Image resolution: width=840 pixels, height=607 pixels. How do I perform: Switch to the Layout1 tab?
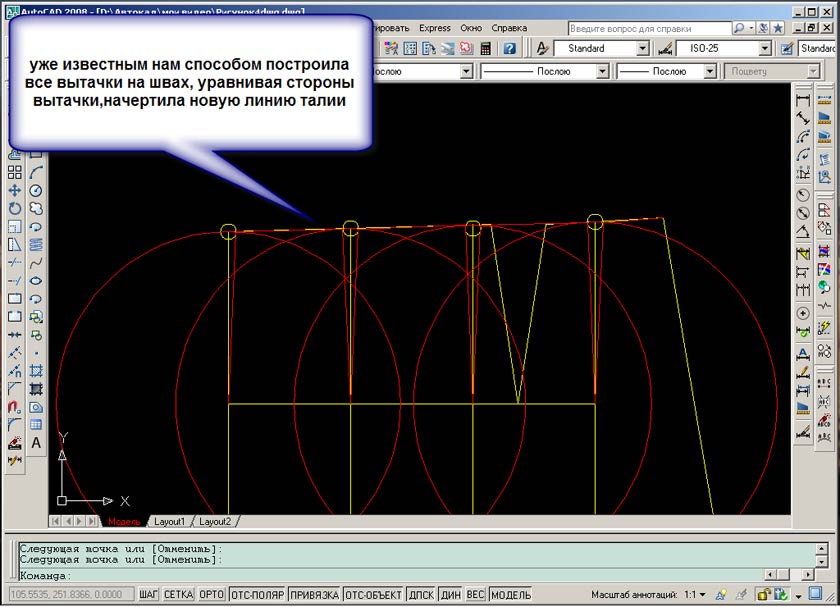pos(169,521)
